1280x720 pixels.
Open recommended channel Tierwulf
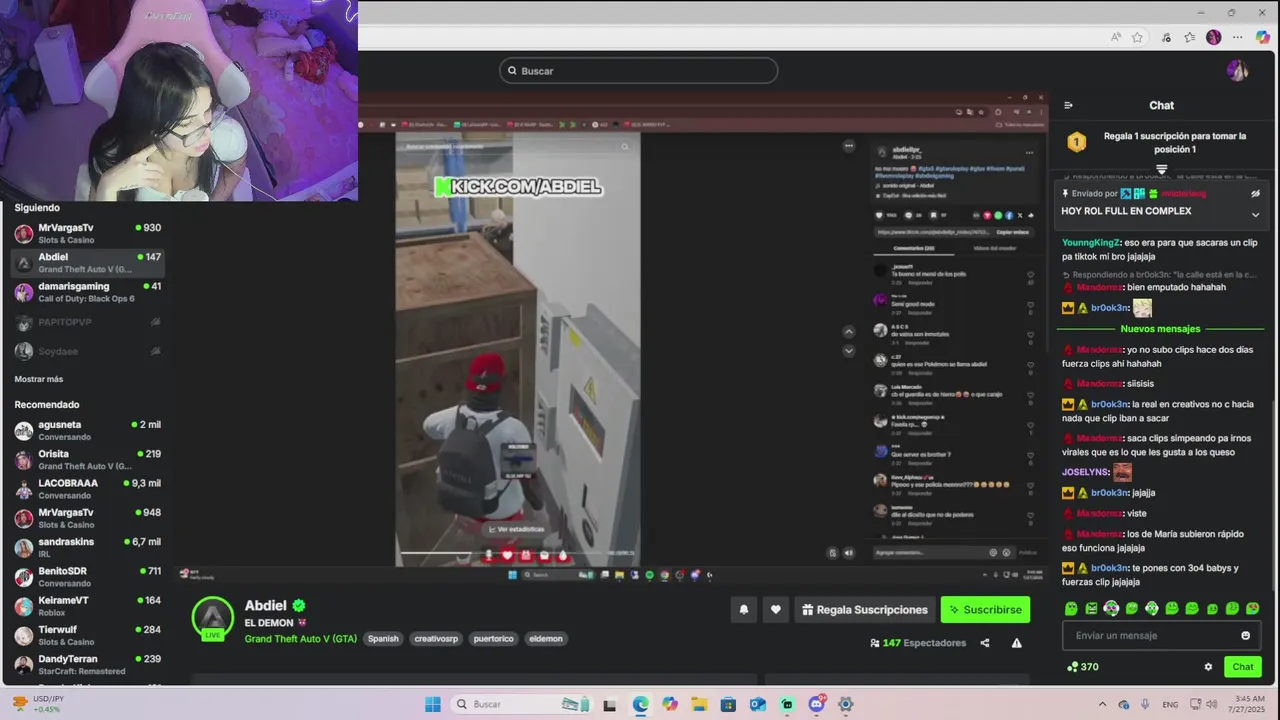(x=87, y=635)
